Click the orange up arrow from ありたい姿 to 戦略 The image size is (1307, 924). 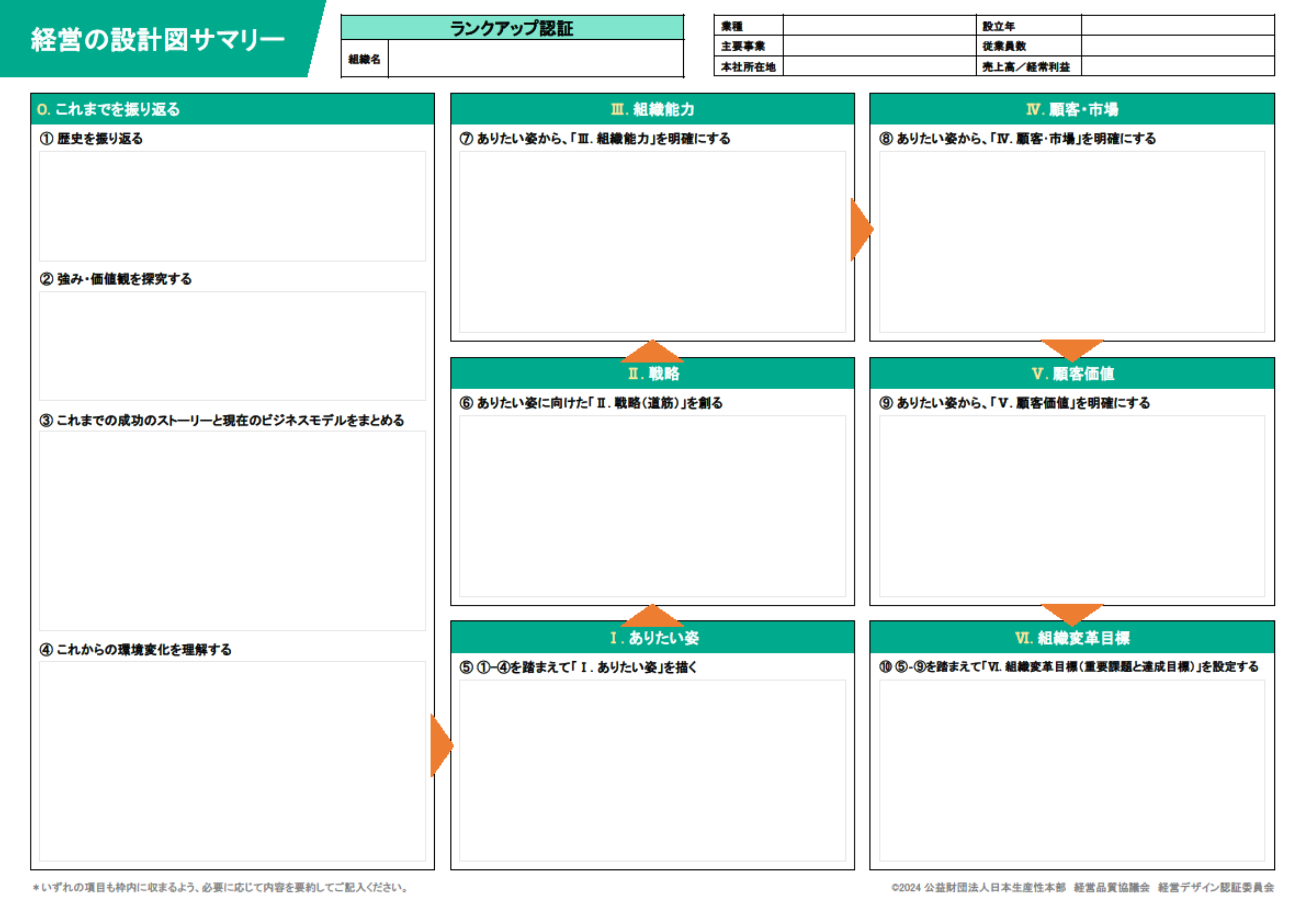point(653,615)
